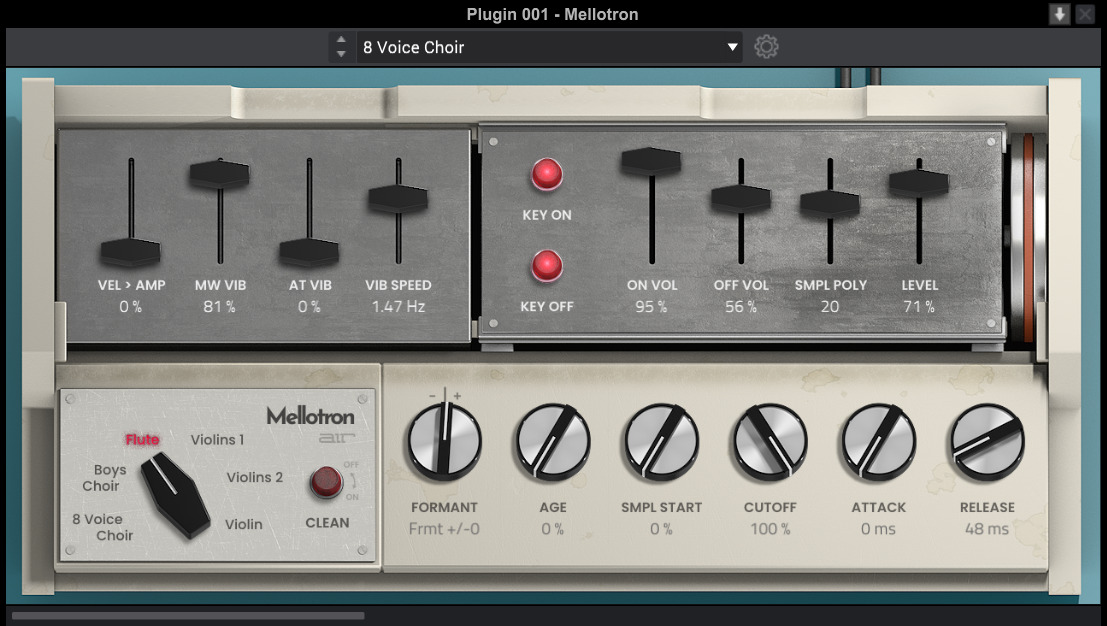Click the FORMANT knob
The image size is (1107, 626).
tap(445, 443)
